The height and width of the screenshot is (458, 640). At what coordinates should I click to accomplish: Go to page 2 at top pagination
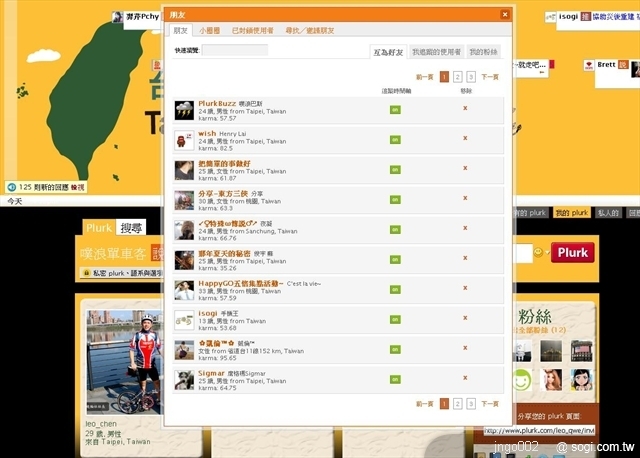[x=457, y=76]
